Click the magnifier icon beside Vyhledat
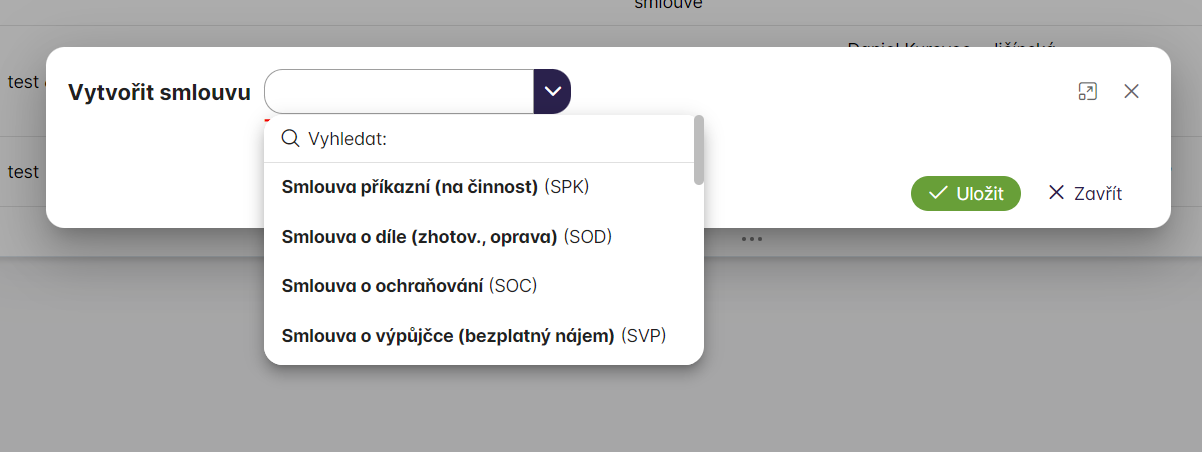This screenshot has width=1202, height=452. [291, 139]
